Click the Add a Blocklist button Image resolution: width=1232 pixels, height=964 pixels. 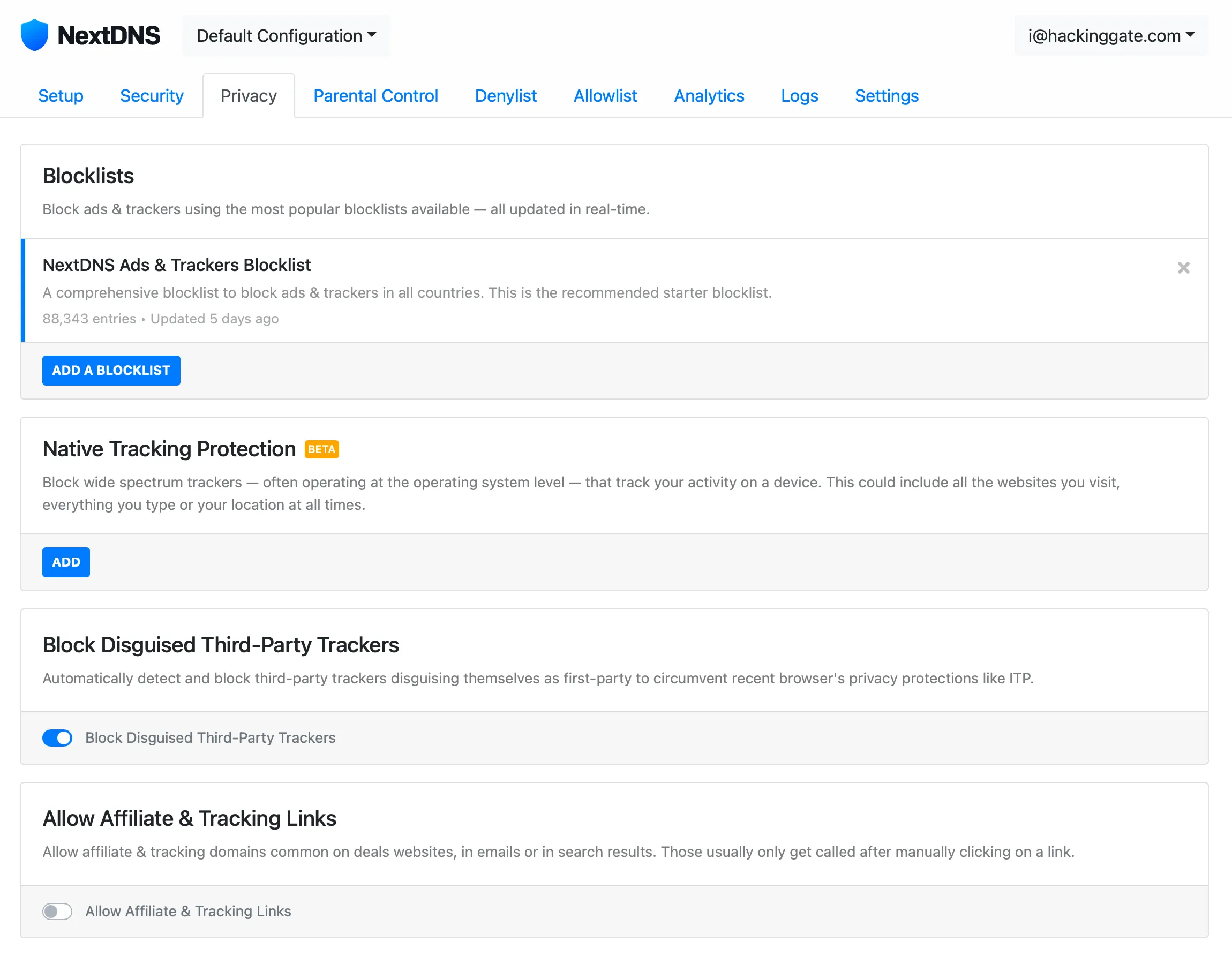pos(111,370)
